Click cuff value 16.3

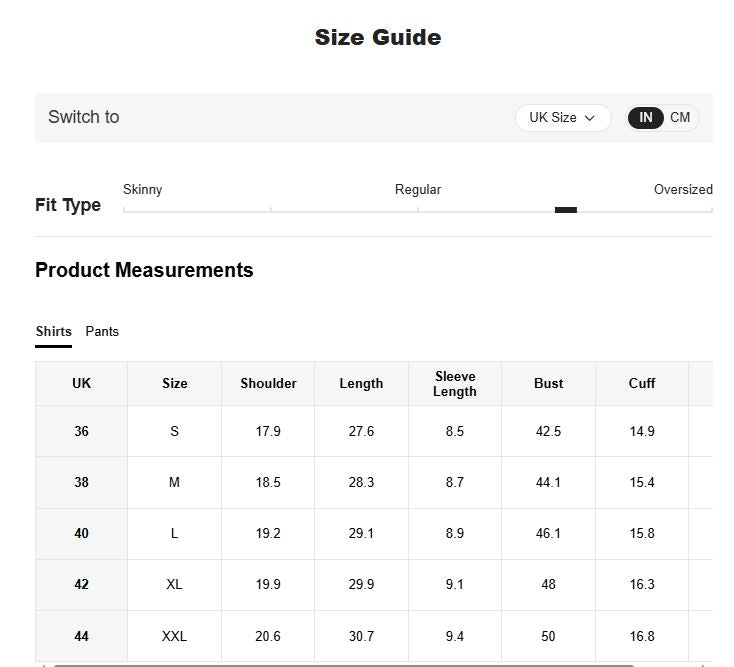(x=642, y=584)
